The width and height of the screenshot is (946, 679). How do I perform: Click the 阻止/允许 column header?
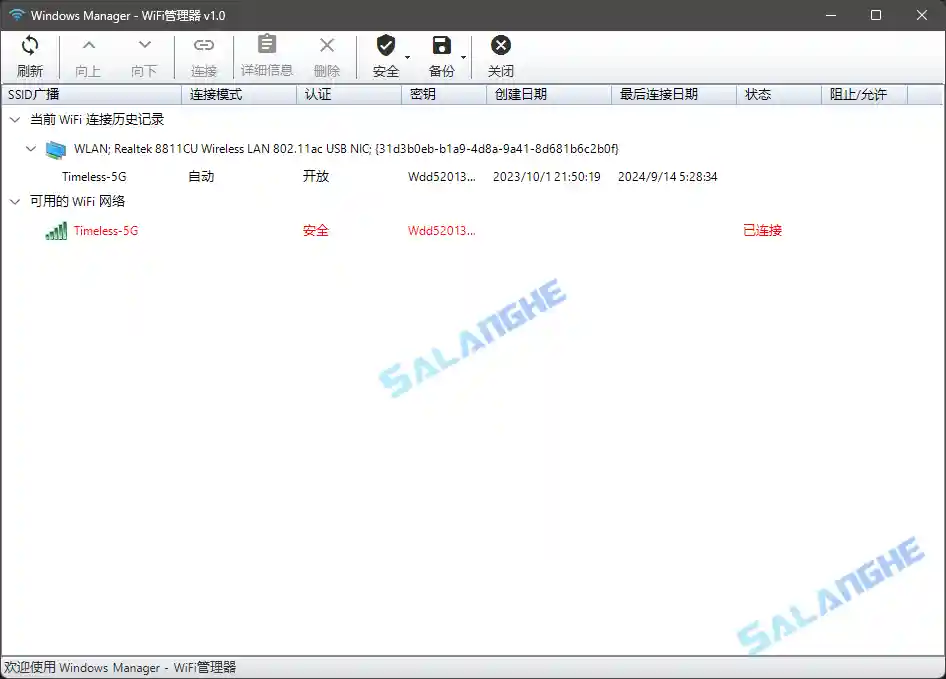pos(866,94)
